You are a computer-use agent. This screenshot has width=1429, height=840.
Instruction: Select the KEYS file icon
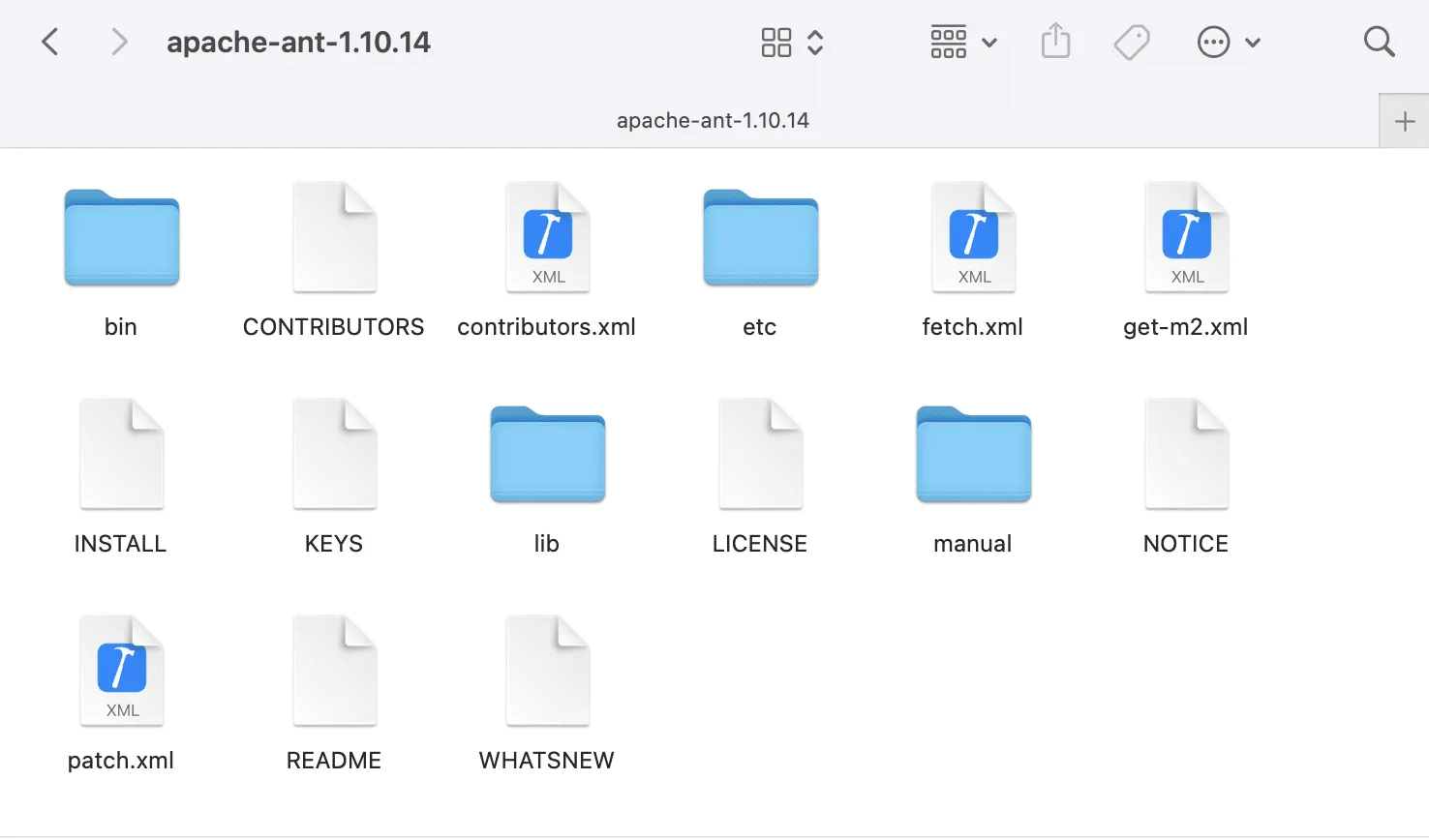click(334, 453)
